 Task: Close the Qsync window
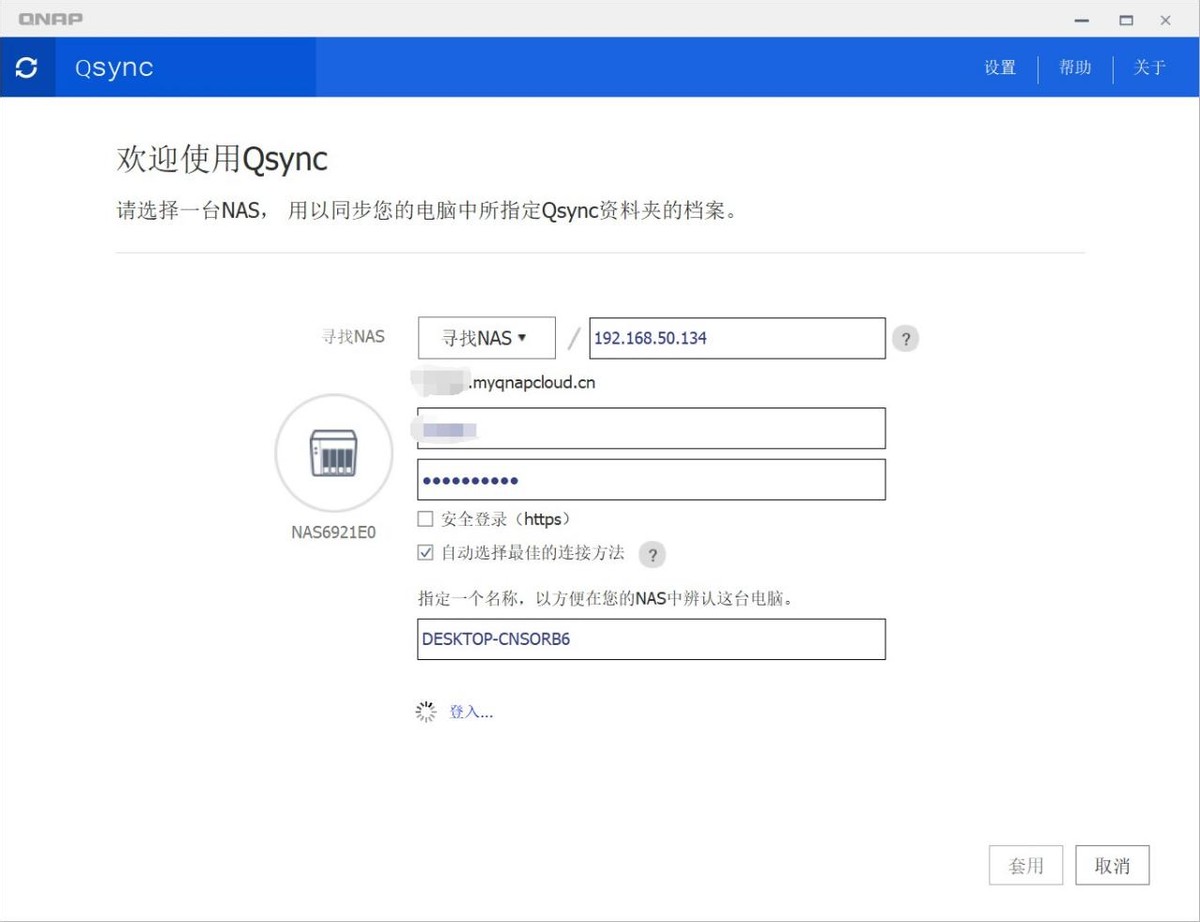coord(1165,19)
